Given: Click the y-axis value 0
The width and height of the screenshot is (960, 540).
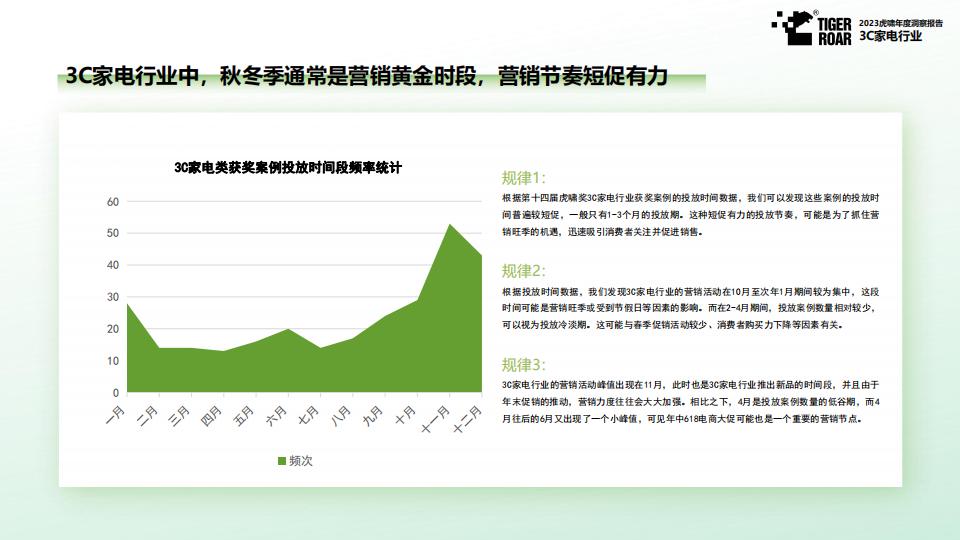Looking at the screenshot, I should [x=116, y=392].
